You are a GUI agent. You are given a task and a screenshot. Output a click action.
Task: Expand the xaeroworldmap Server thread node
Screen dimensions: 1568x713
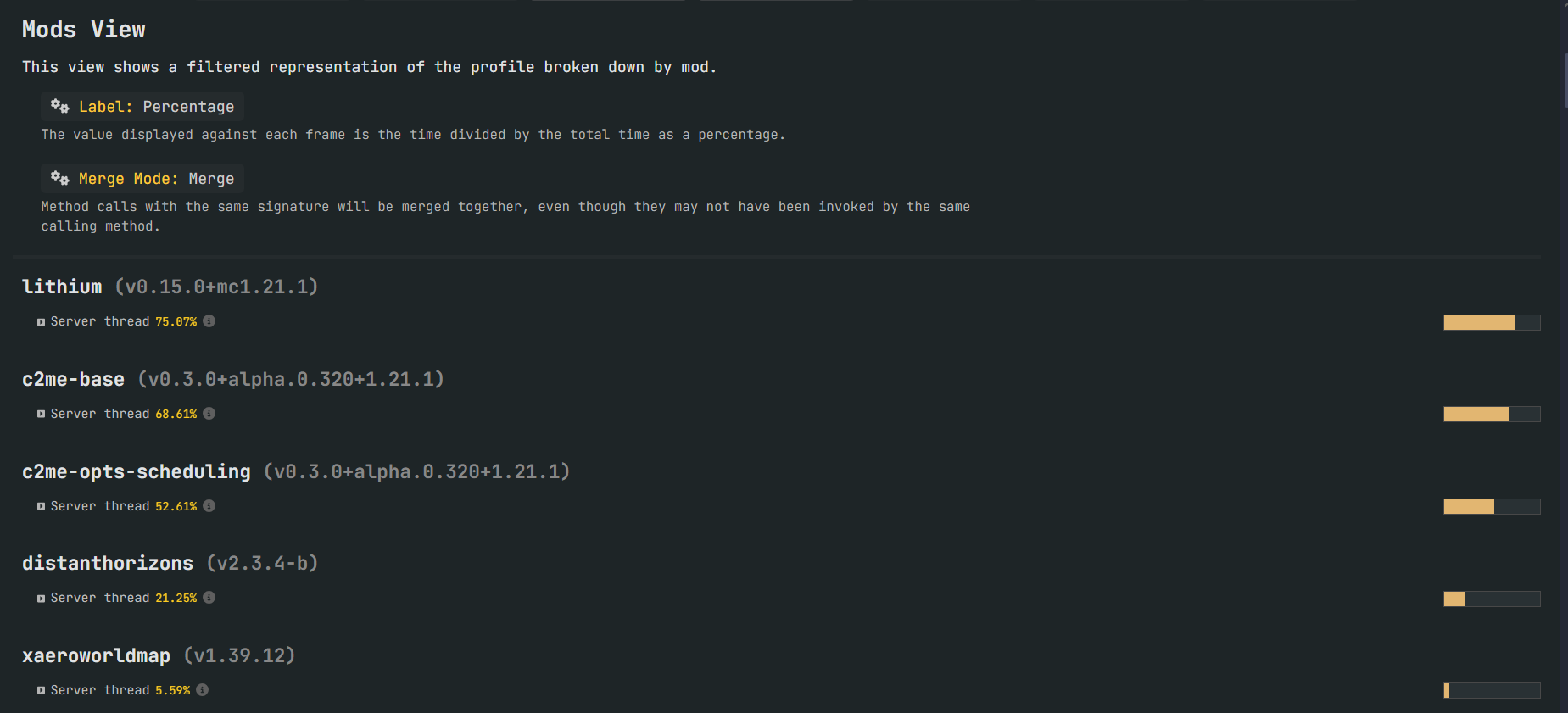[41, 691]
